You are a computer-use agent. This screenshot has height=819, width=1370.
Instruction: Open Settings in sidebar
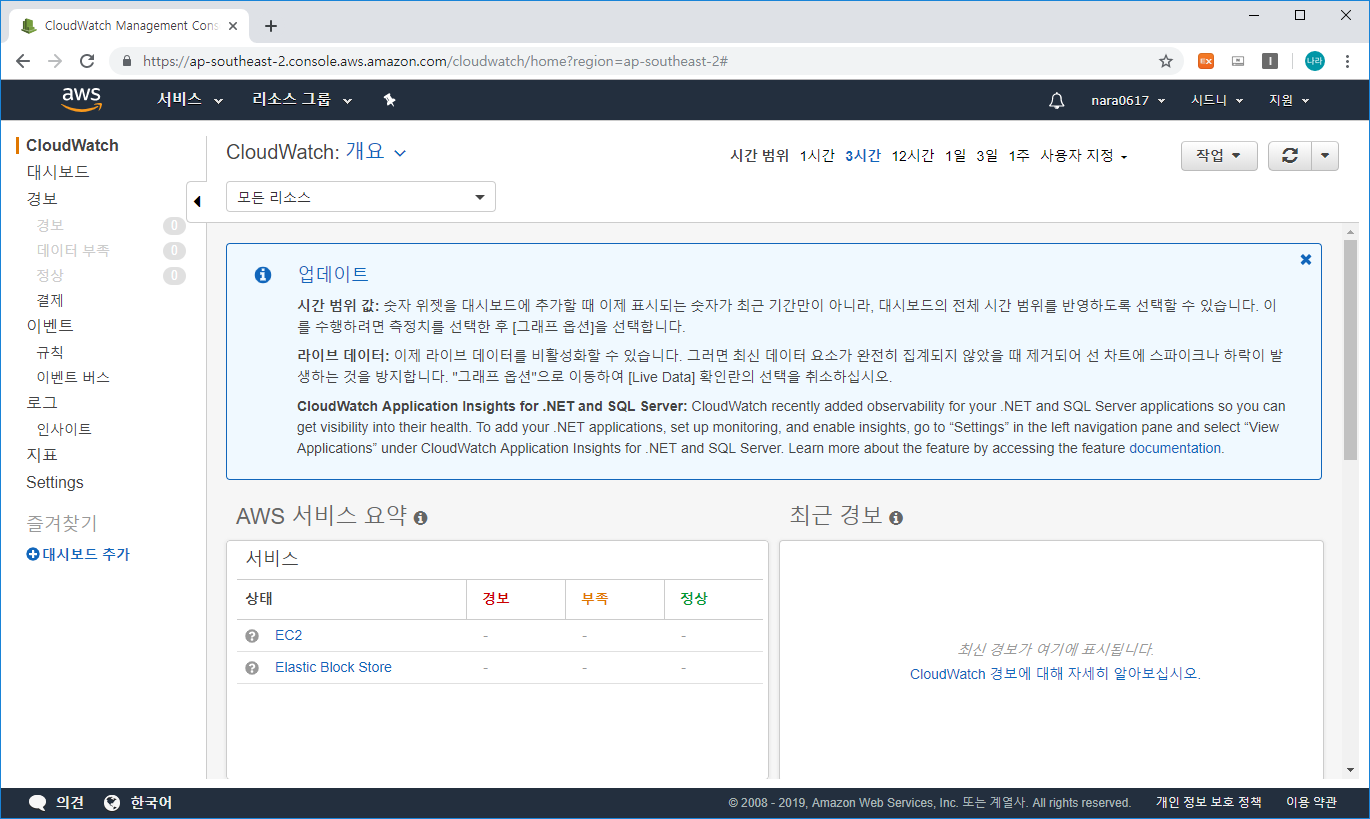pos(55,482)
